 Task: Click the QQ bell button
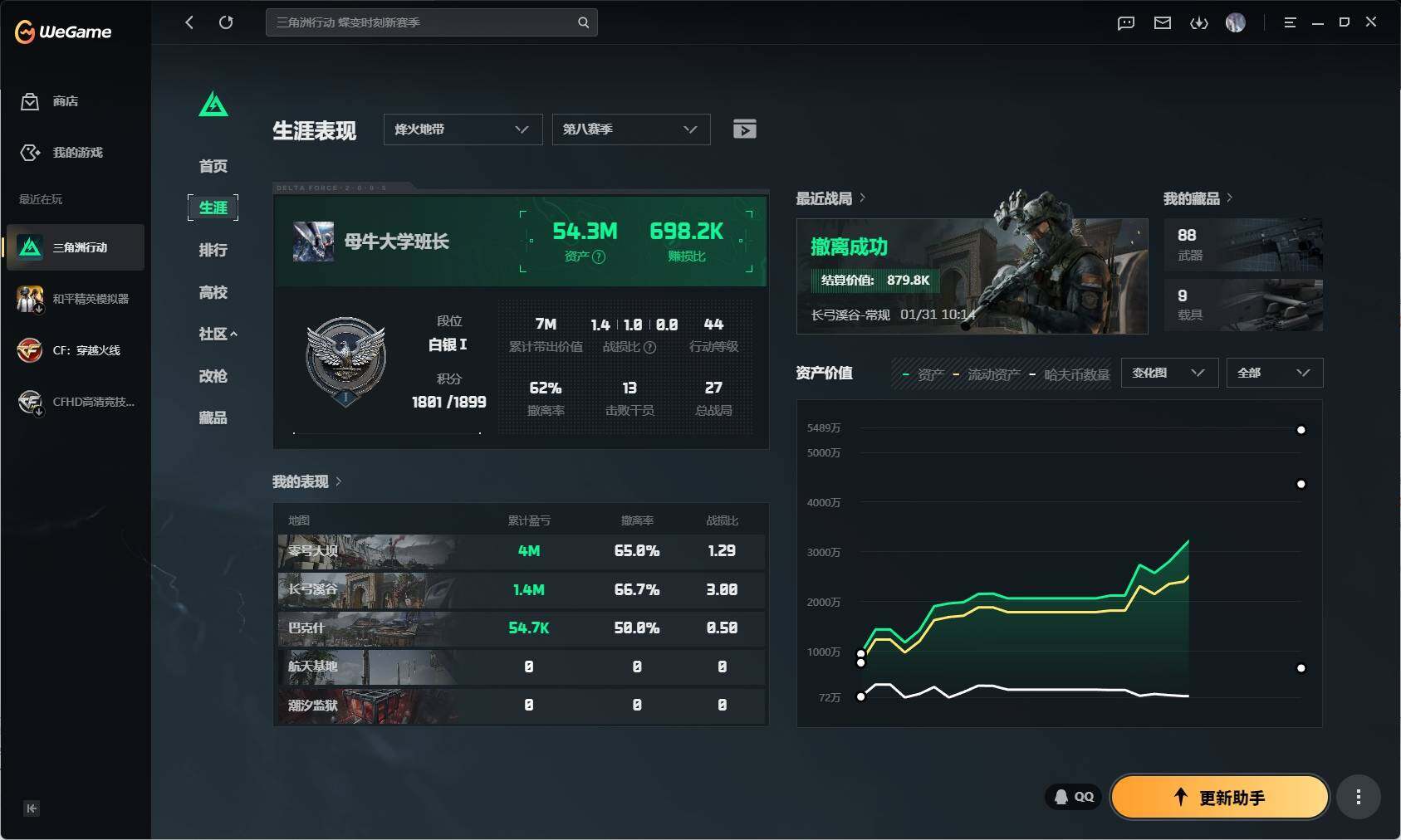[1073, 797]
